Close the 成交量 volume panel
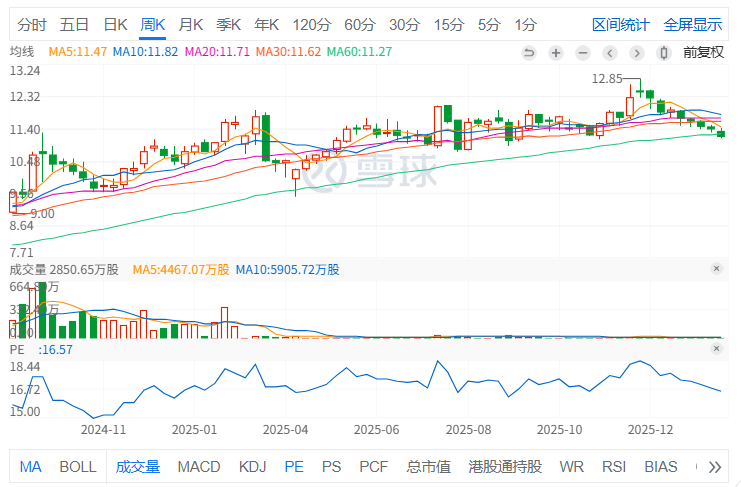This screenshot has height=487, width=741. (x=716, y=269)
